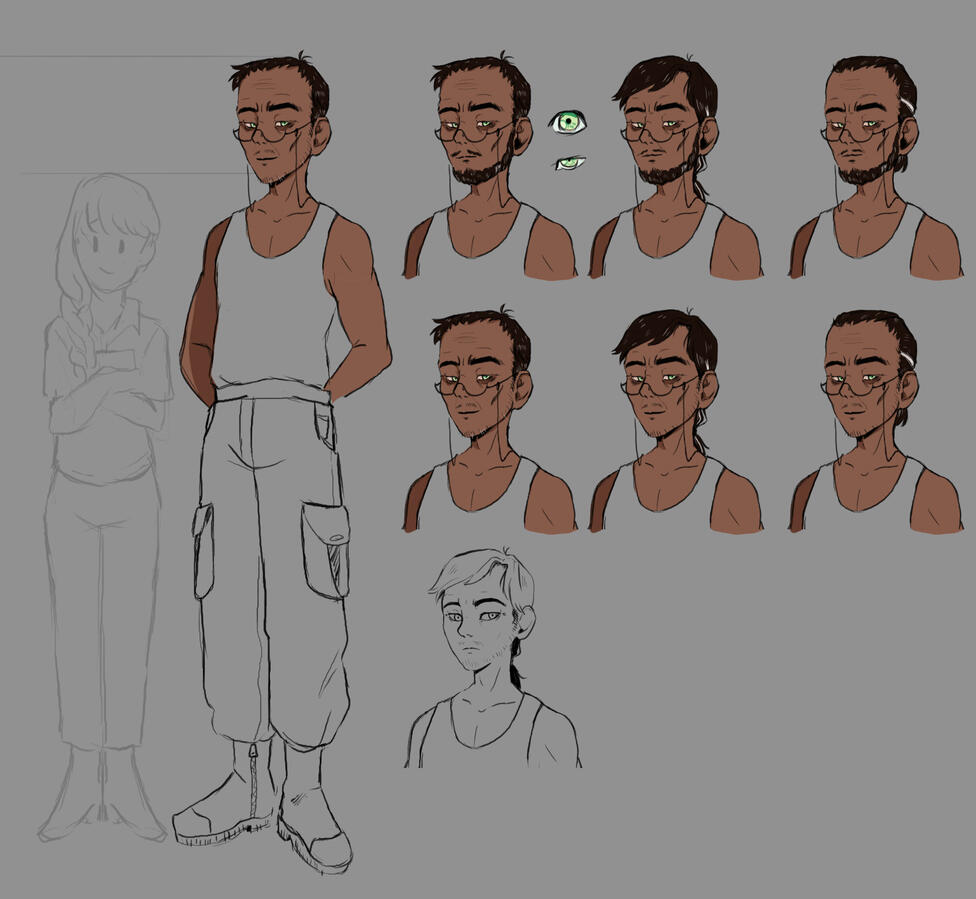
Task: Click the ponytail on the line-art bust
Action: [x=516, y=670]
